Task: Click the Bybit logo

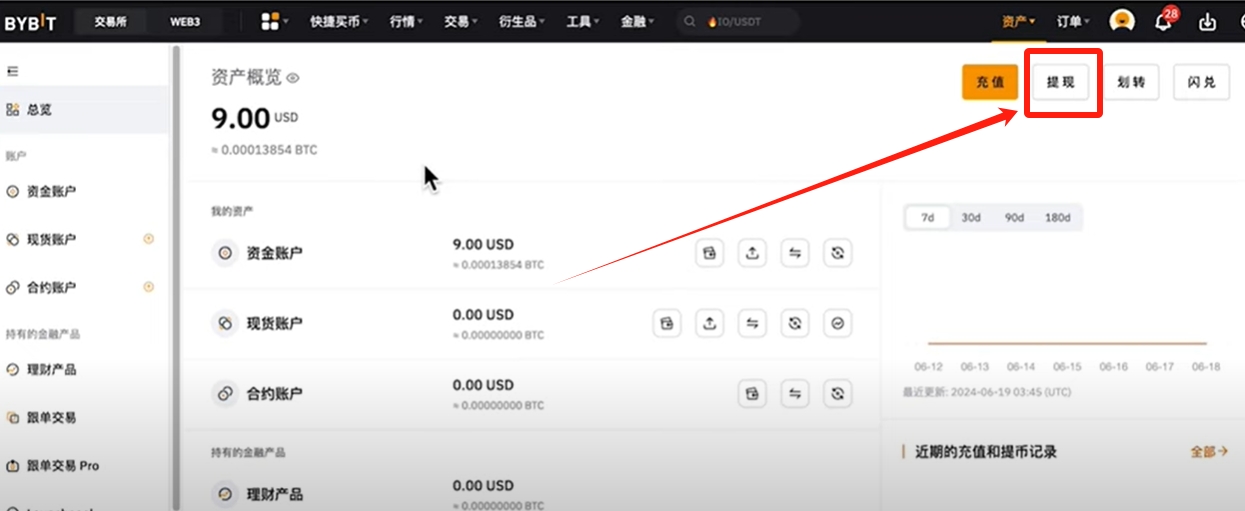Action: [30, 22]
